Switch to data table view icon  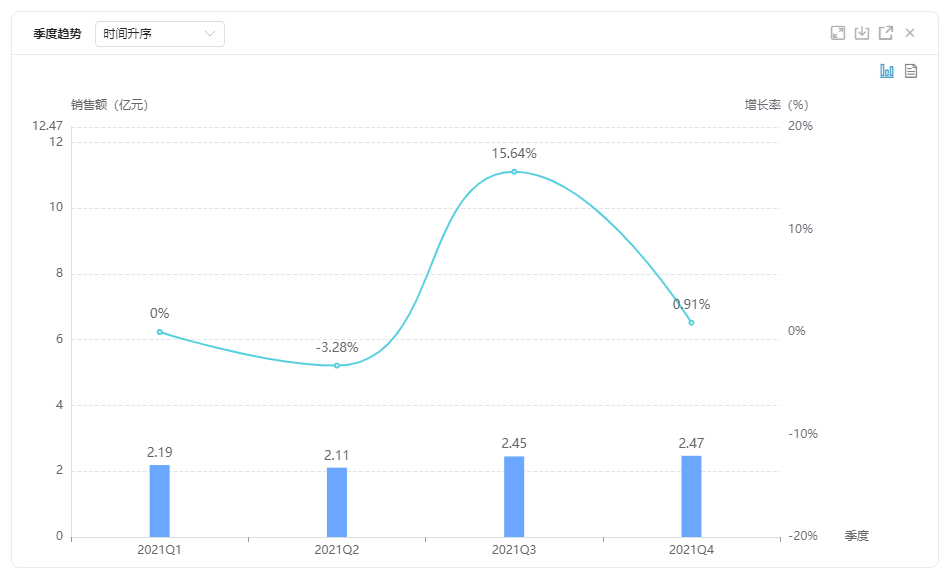tap(911, 71)
